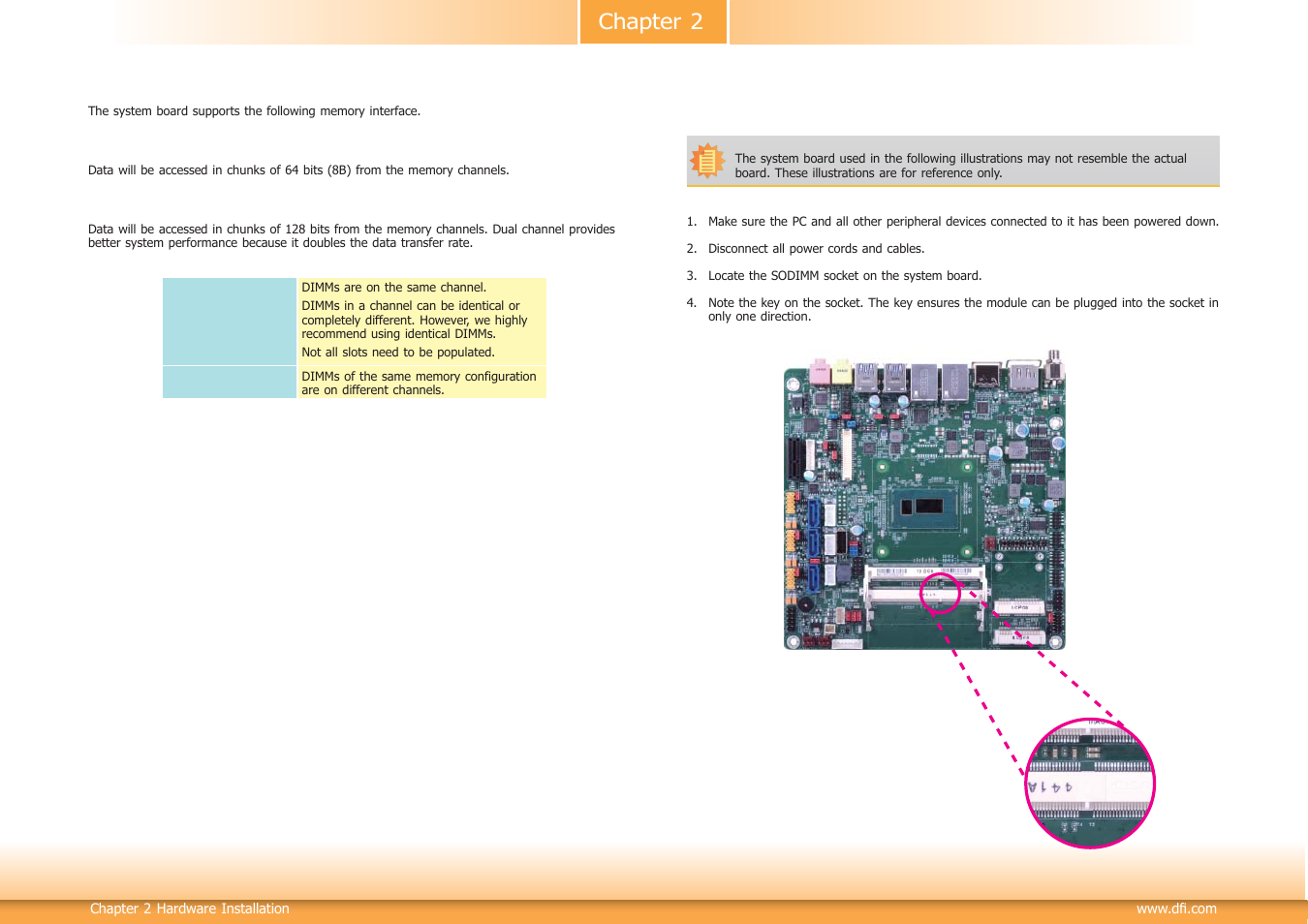The height and width of the screenshot is (924, 1308).
Task: Click table cell 'DIMMs are on the same channel.'
Action: click(393, 288)
